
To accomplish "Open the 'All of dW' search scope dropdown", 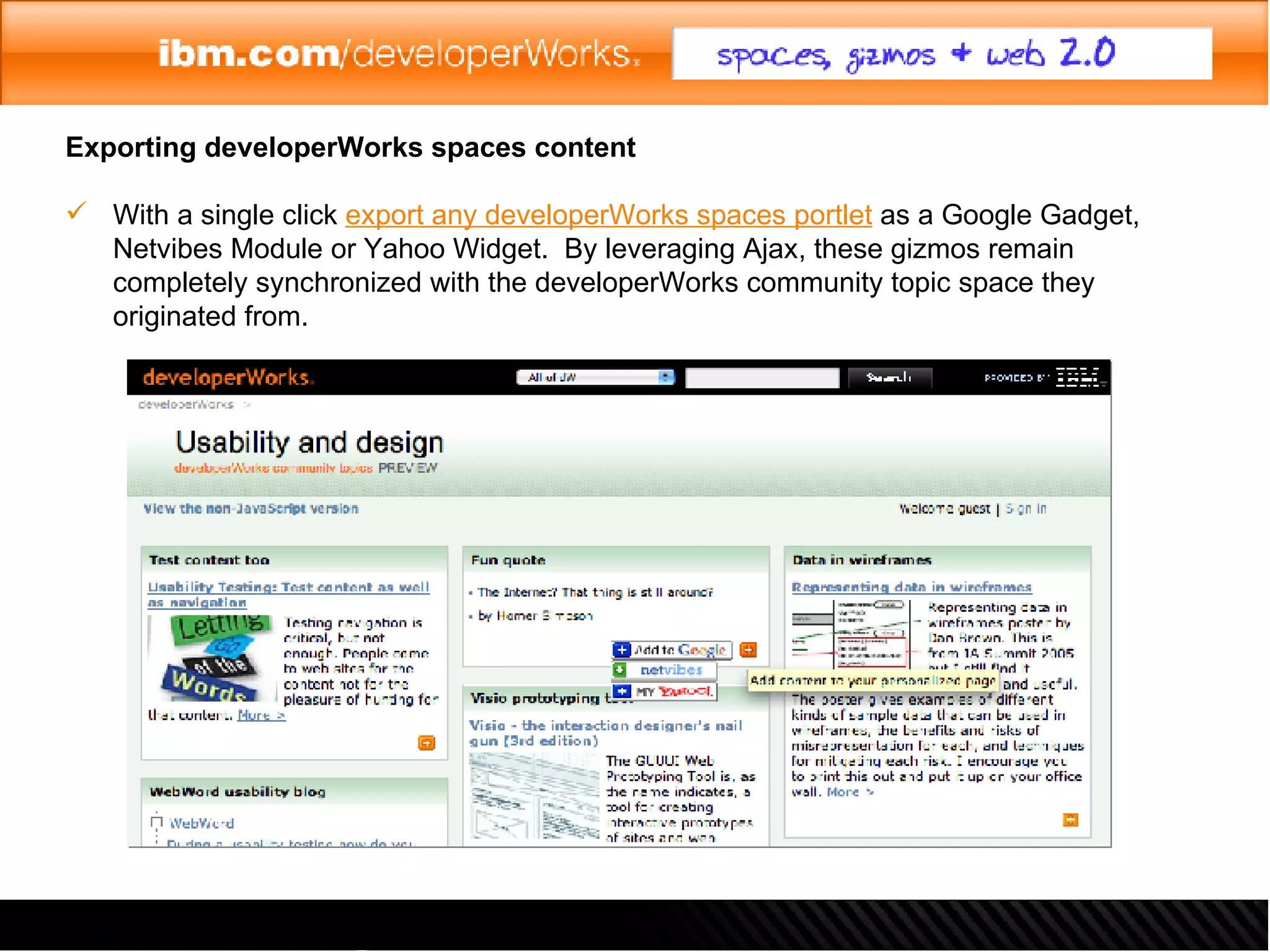I will (595, 377).
